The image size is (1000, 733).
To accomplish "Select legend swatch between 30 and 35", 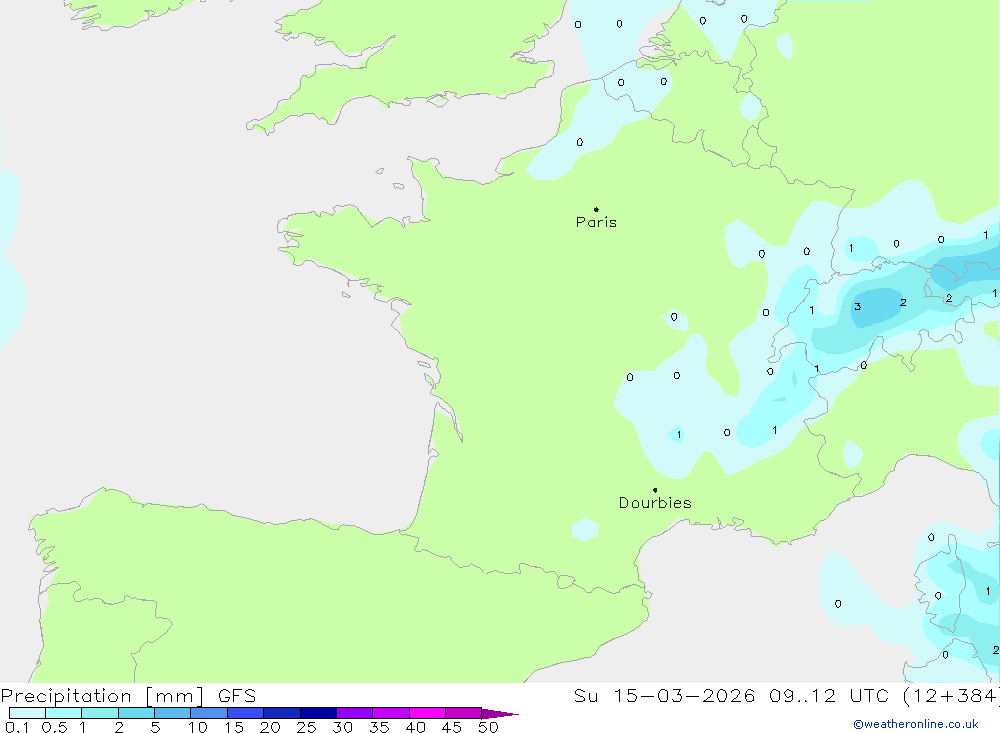I will [355, 713].
